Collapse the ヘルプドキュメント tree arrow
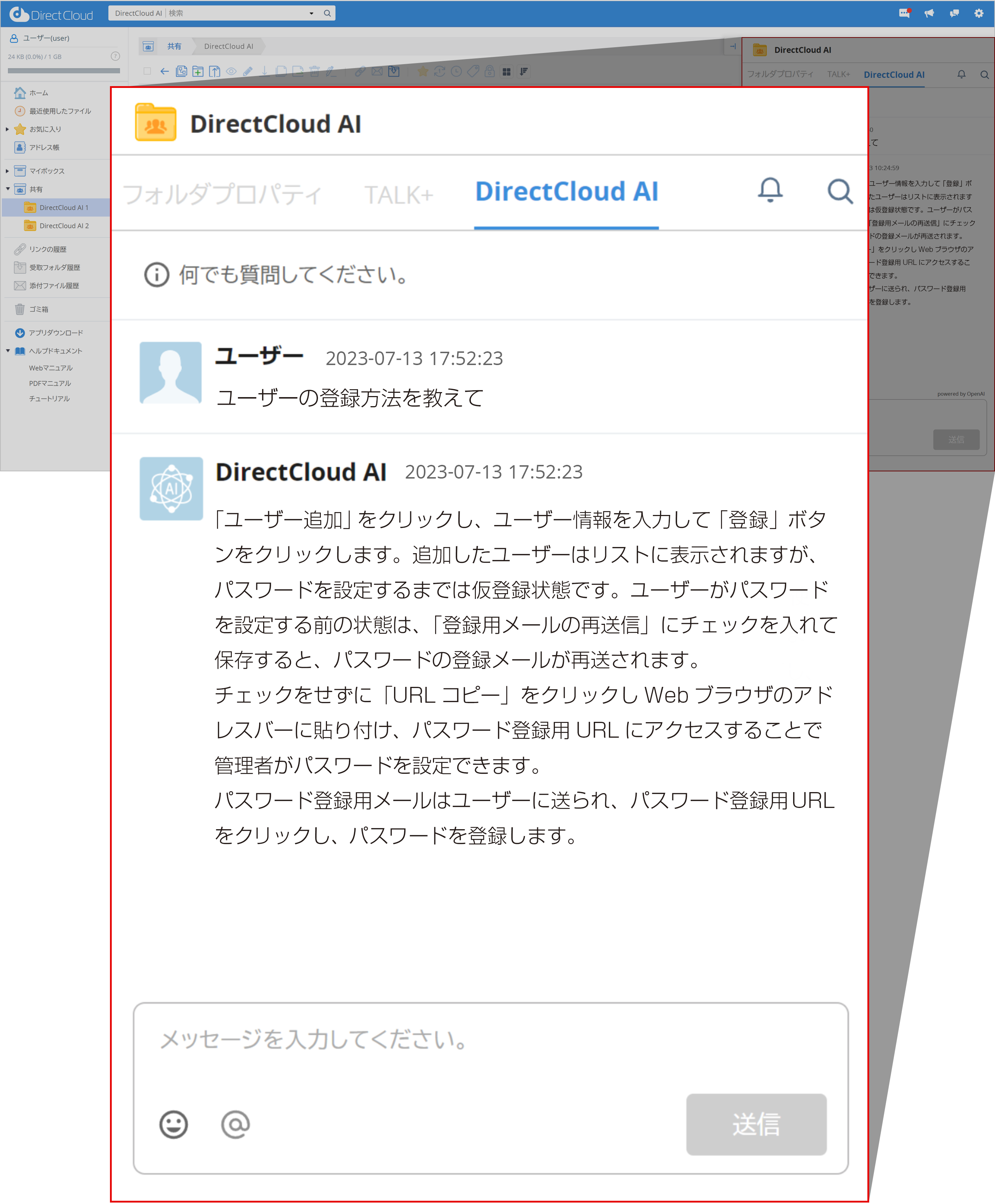The image size is (995, 1204). 8,351
